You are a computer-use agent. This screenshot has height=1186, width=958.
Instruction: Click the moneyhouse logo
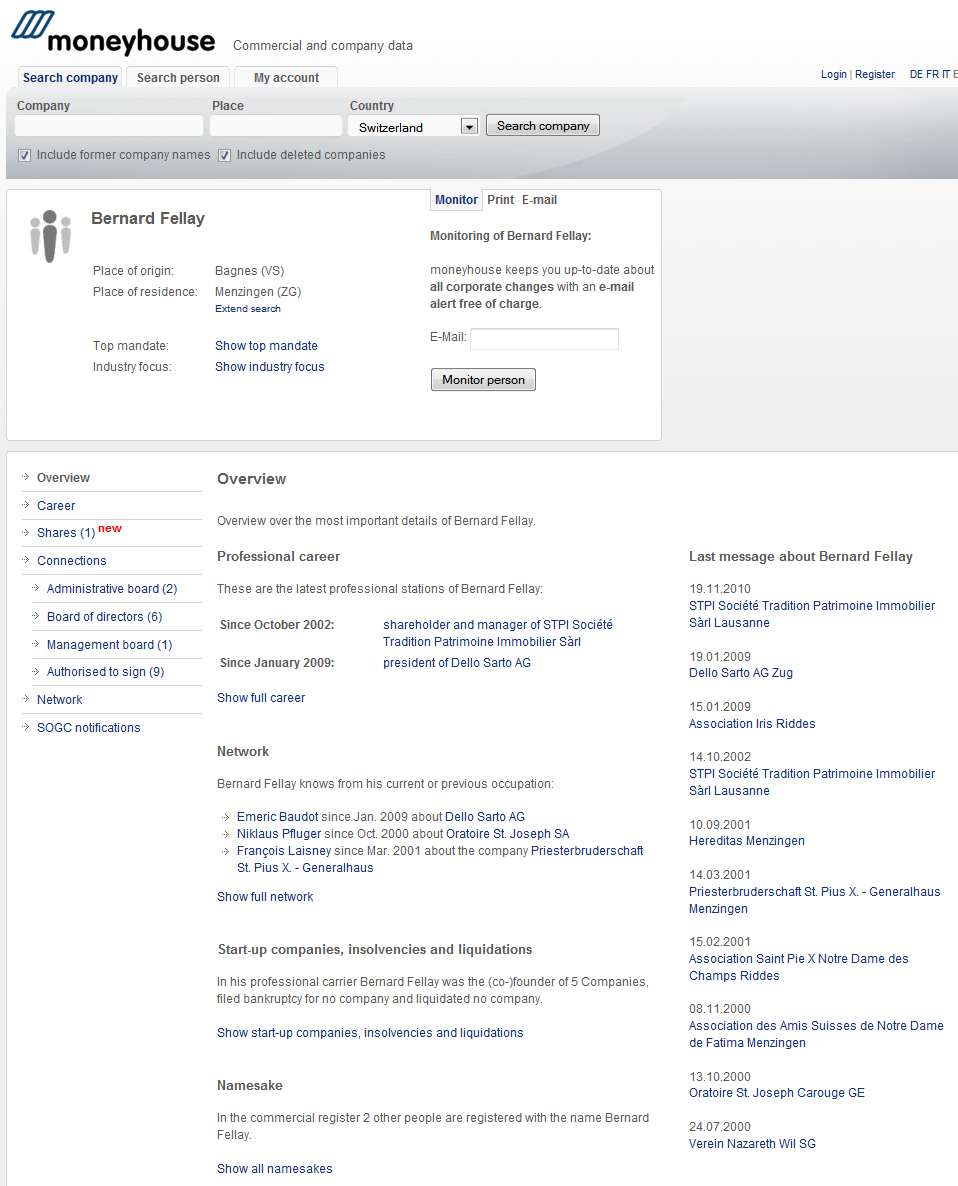click(113, 33)
